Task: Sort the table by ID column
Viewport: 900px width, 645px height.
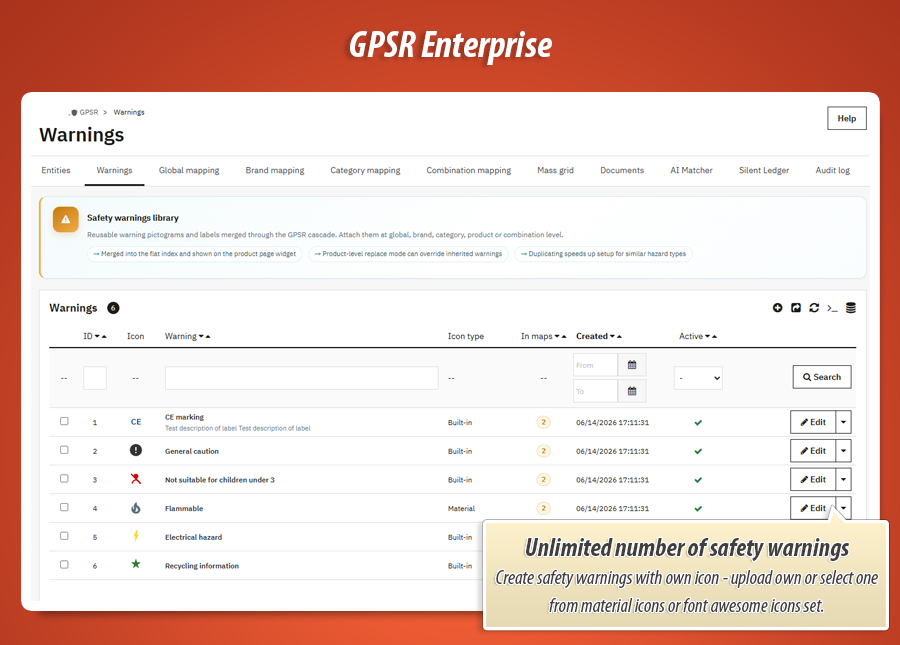Action: pos(95,336)
